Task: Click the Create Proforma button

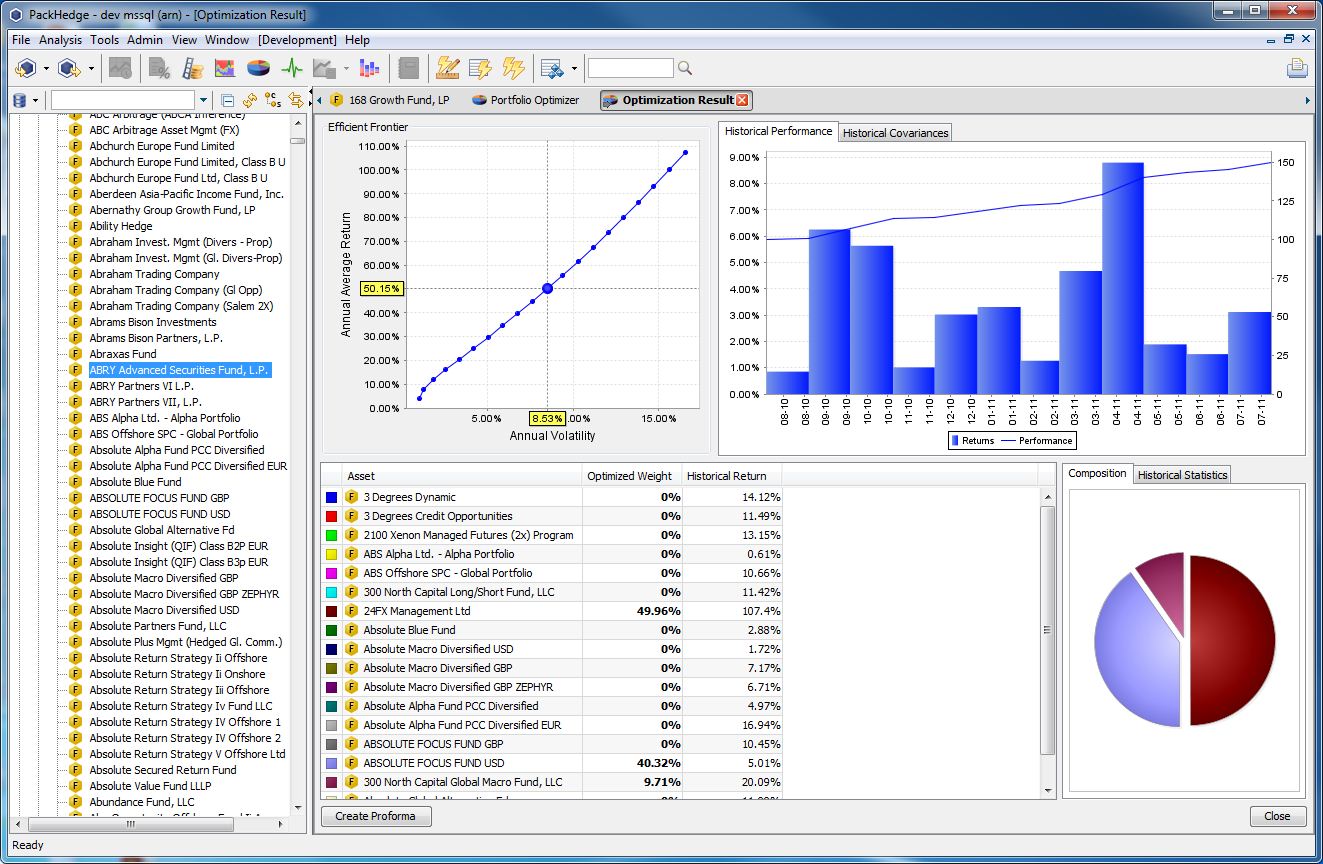Action: (376, 816)
